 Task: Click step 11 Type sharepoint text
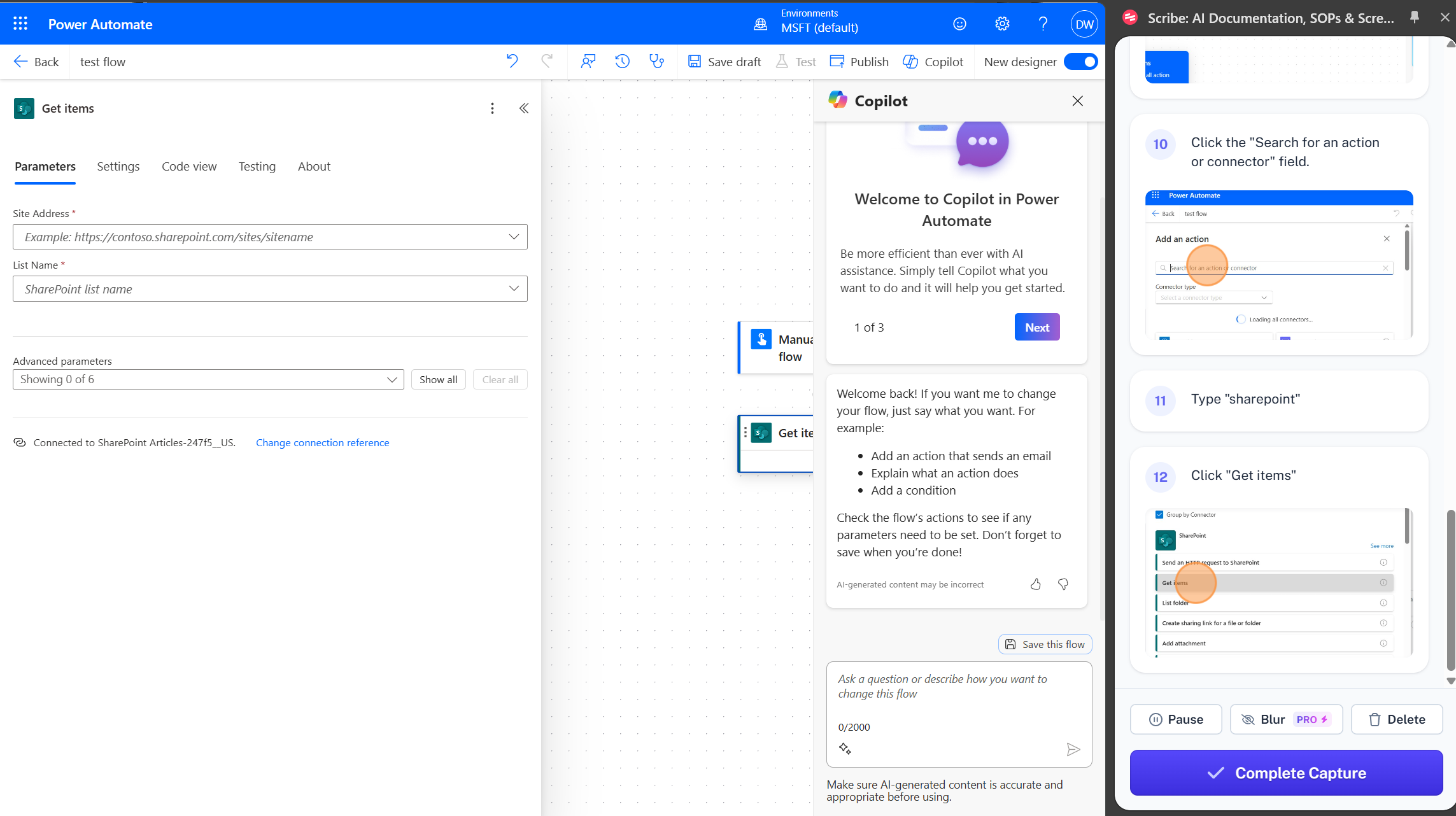click(1245, 399)
